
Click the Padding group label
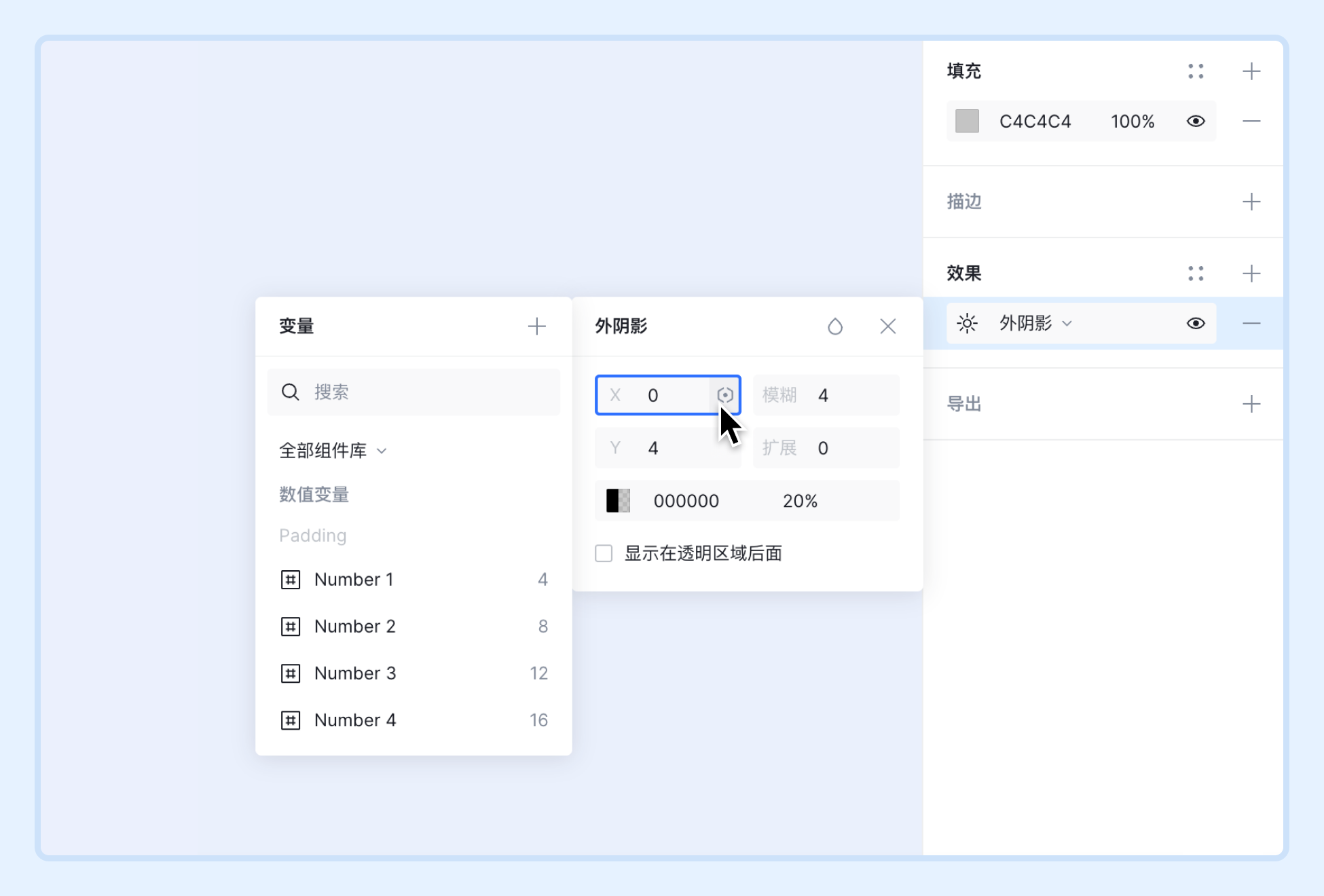[x=313, y=536]
